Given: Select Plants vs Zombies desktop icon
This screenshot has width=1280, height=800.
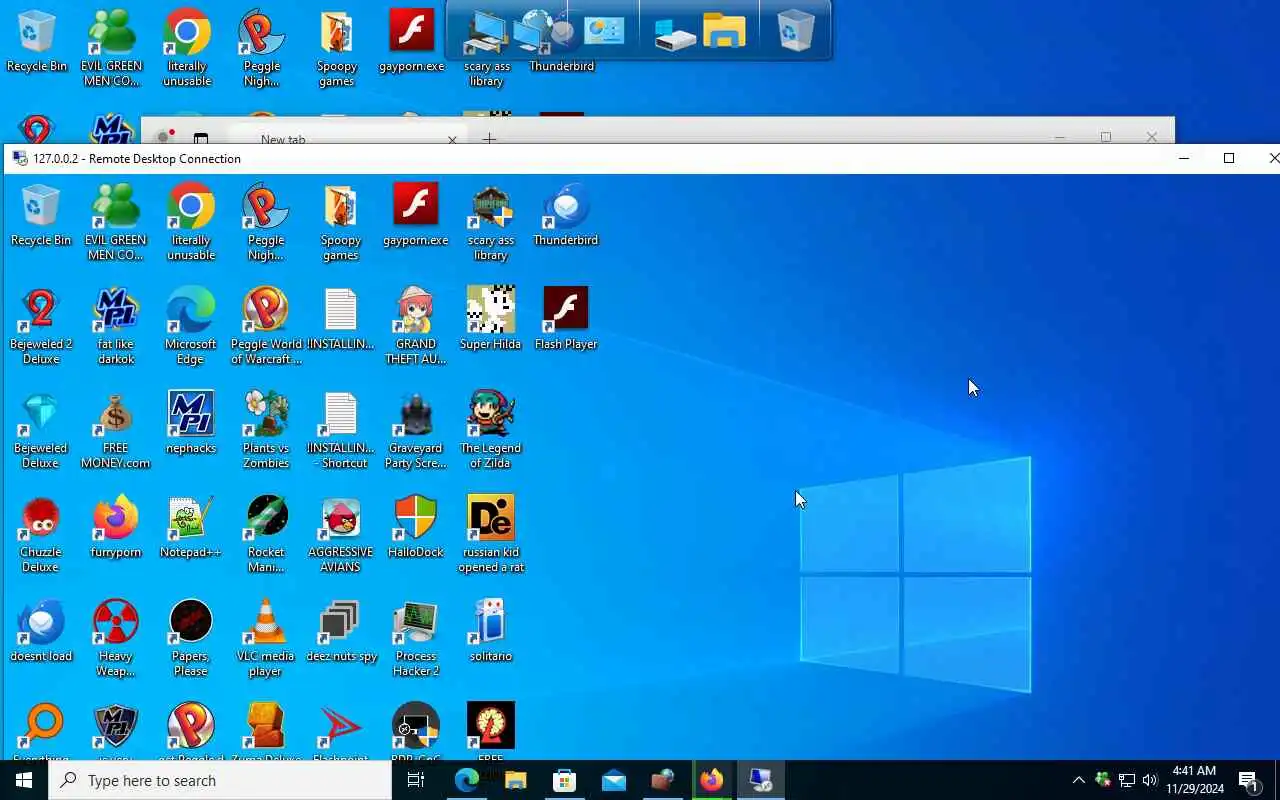Looking at the screenshot, I should pyautogui.click(x=266, y=430).
